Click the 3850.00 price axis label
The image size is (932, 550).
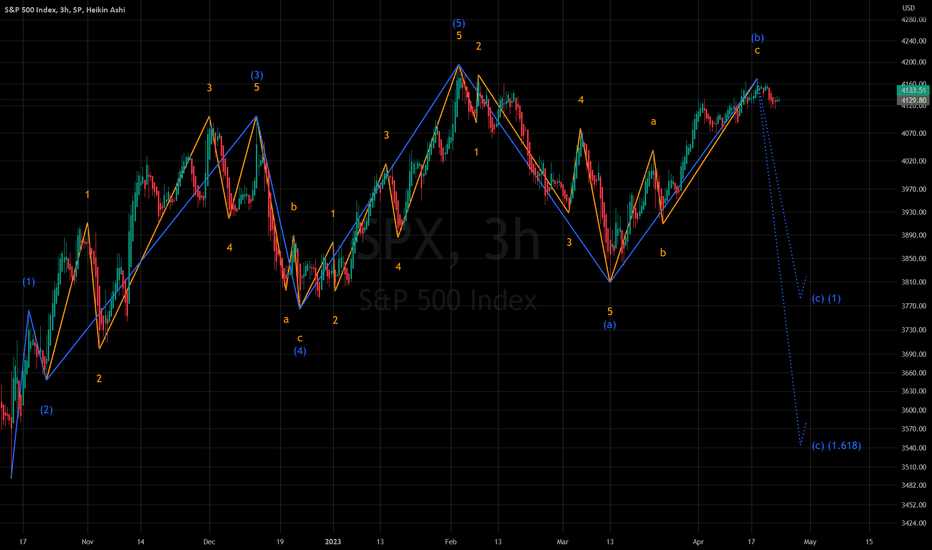click(x=914, y=259)
